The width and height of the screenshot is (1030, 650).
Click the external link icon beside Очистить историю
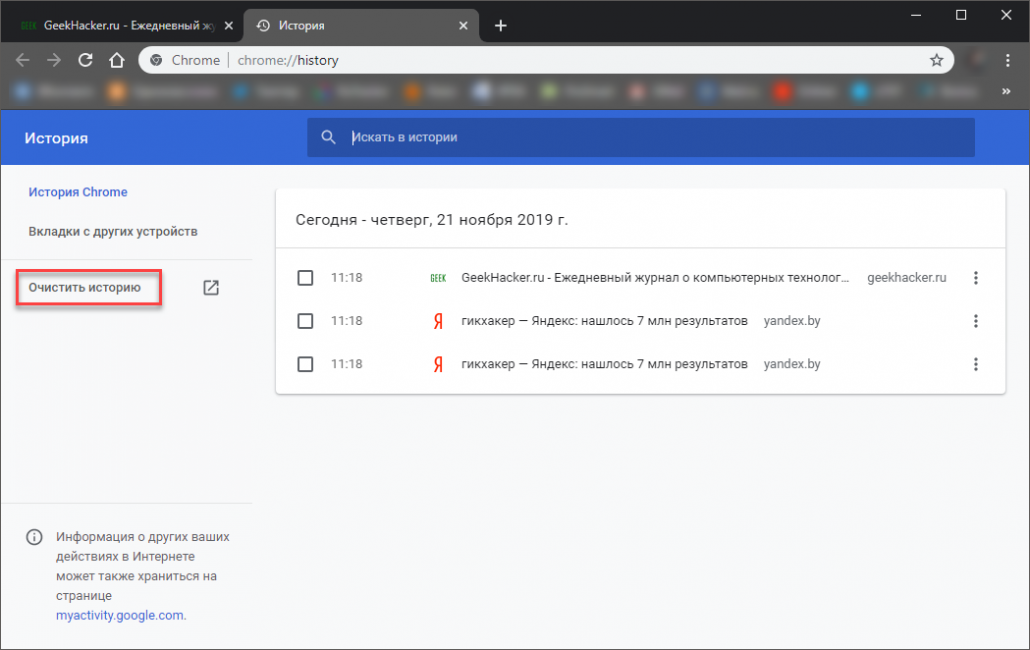(211, 288)
